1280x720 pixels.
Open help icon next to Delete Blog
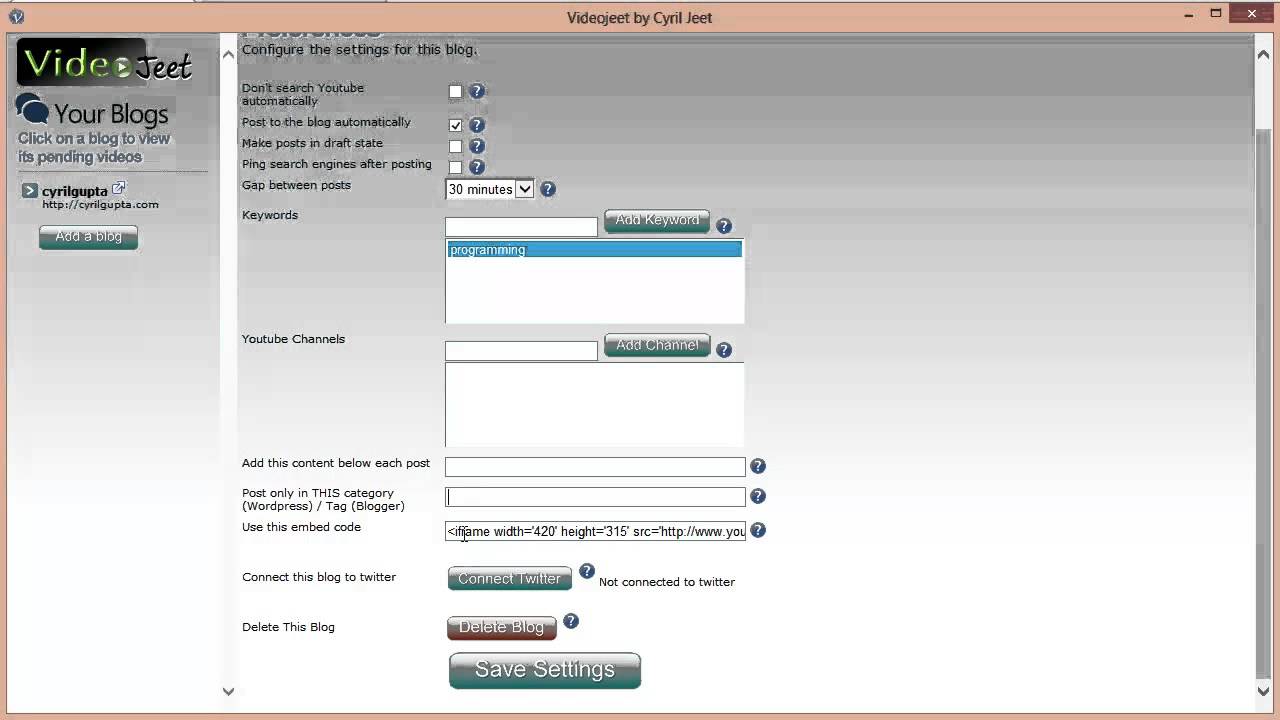click(x=571, y=621)
